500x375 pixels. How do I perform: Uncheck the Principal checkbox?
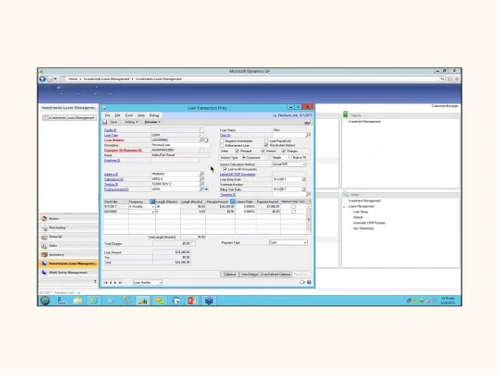(237, 151)
